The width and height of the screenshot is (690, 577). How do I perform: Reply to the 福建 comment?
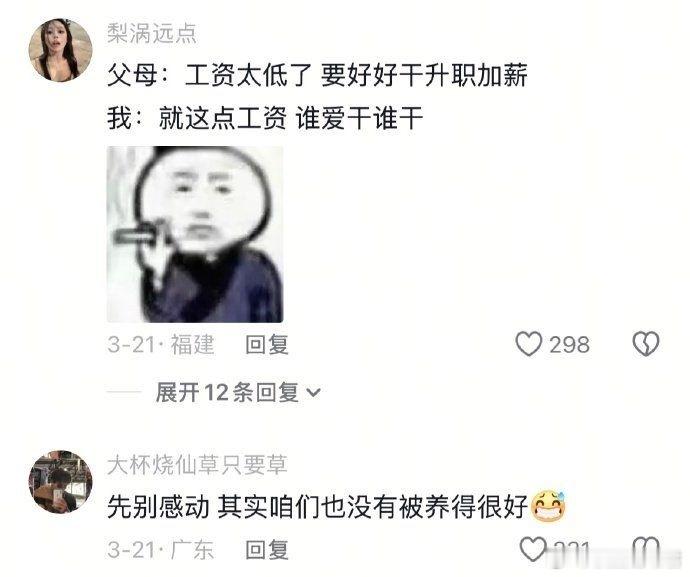(267, 344)
